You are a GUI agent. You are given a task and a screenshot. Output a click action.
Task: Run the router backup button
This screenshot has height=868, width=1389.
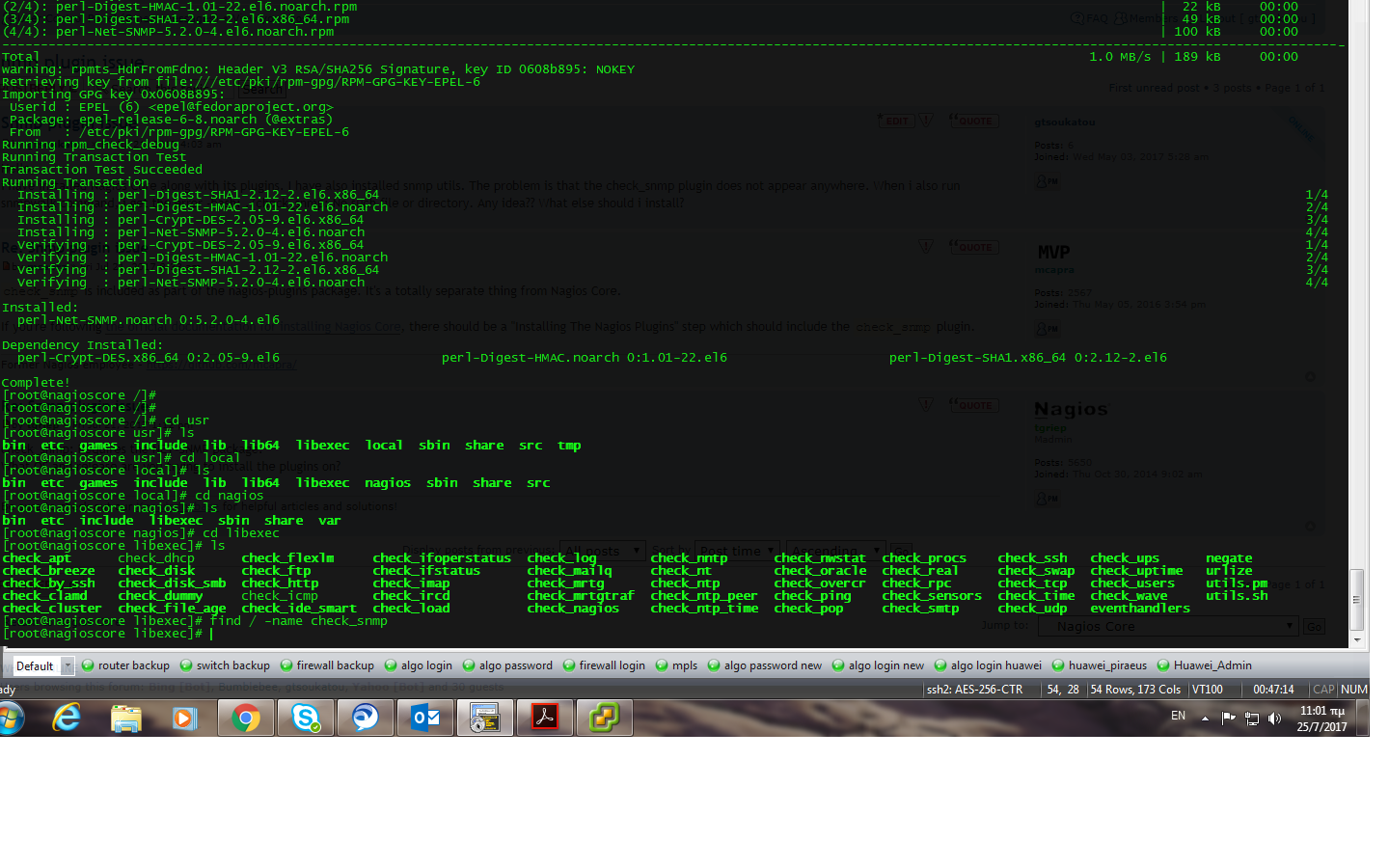126,665
